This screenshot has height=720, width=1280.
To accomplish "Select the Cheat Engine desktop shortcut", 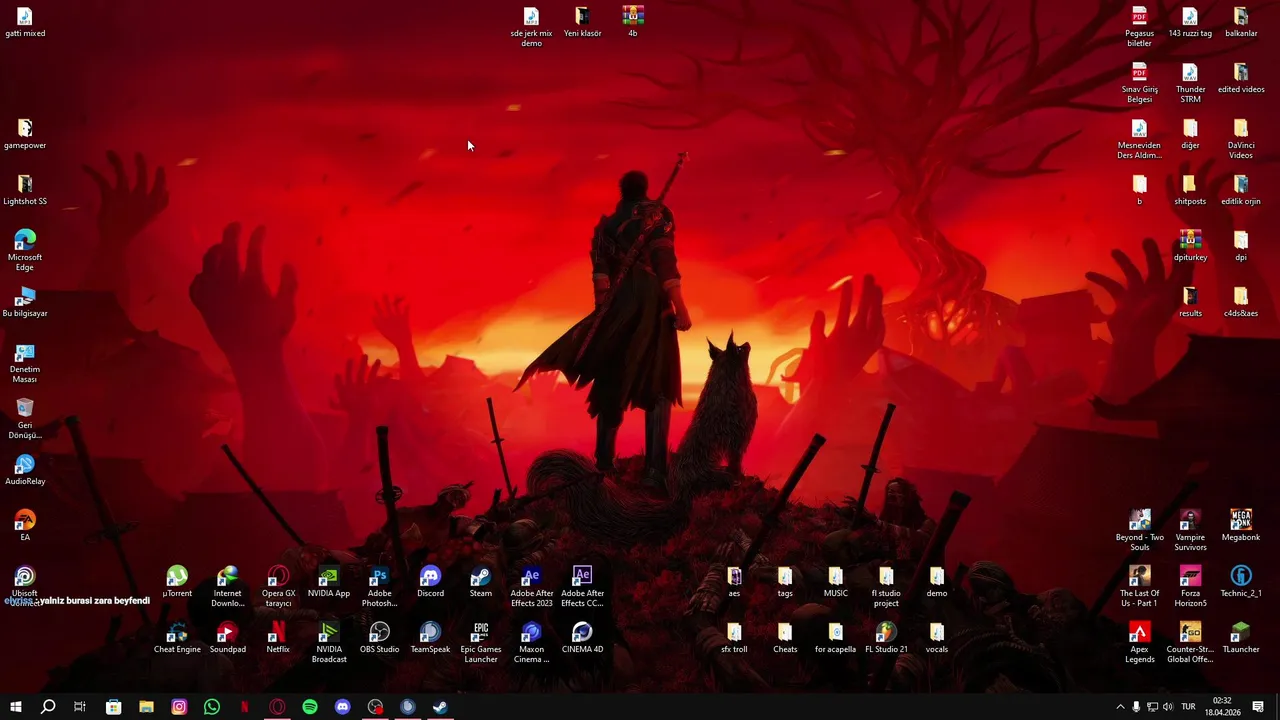I will click(177, 638).
